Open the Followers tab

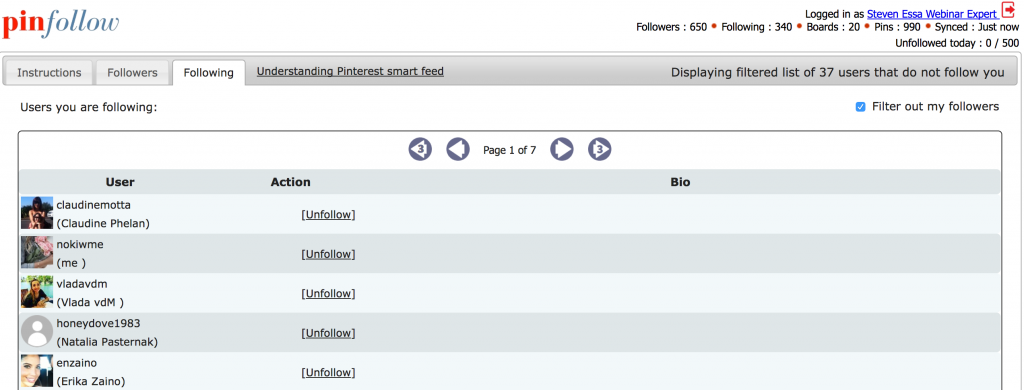point(133,73)
